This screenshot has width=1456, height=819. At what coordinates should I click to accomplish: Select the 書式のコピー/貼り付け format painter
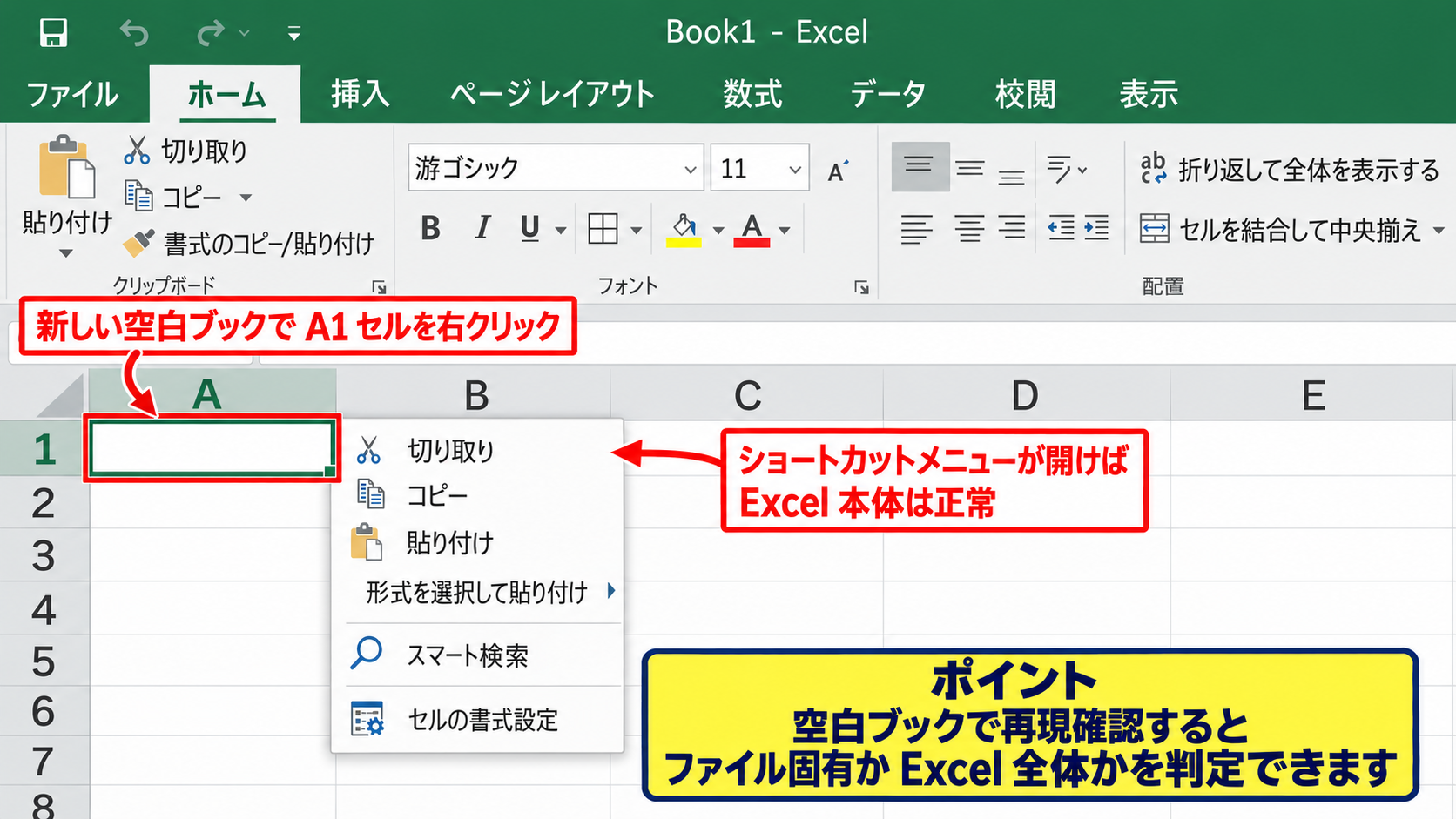[x=248, y=244]
